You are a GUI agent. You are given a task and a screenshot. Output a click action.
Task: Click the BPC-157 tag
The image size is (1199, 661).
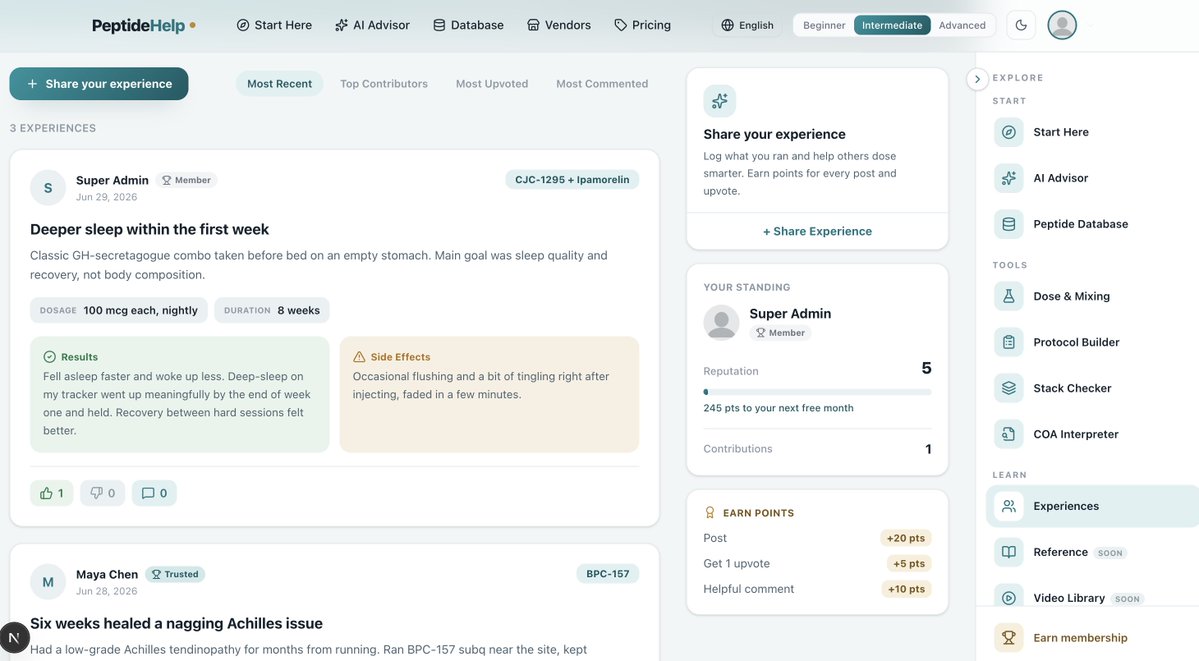(x=607, y=574)
